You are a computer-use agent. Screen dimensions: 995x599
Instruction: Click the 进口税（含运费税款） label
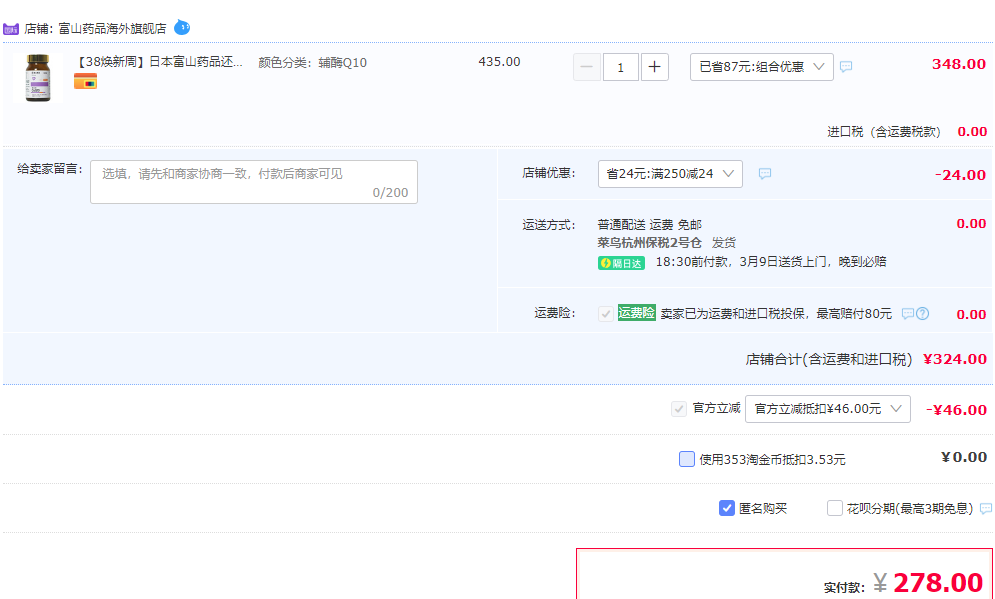click(884, 131)
